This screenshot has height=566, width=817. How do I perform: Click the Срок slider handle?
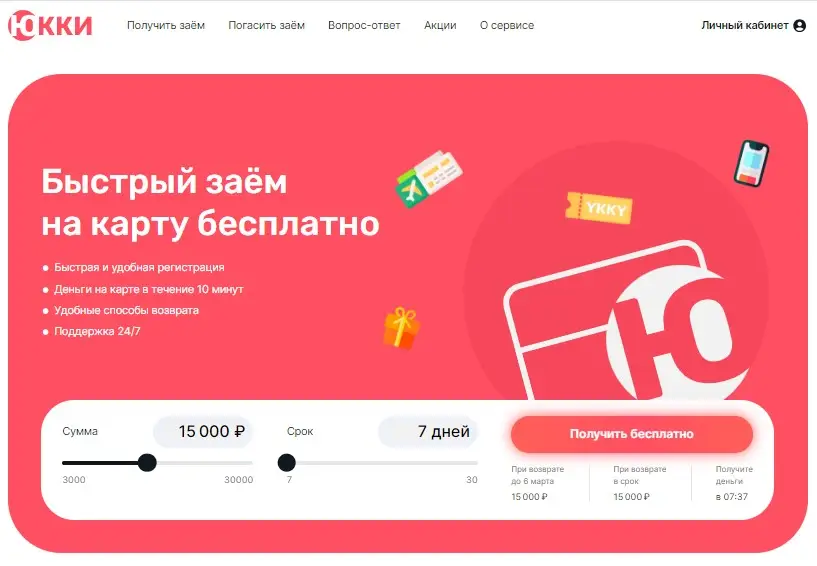[287, 462]
